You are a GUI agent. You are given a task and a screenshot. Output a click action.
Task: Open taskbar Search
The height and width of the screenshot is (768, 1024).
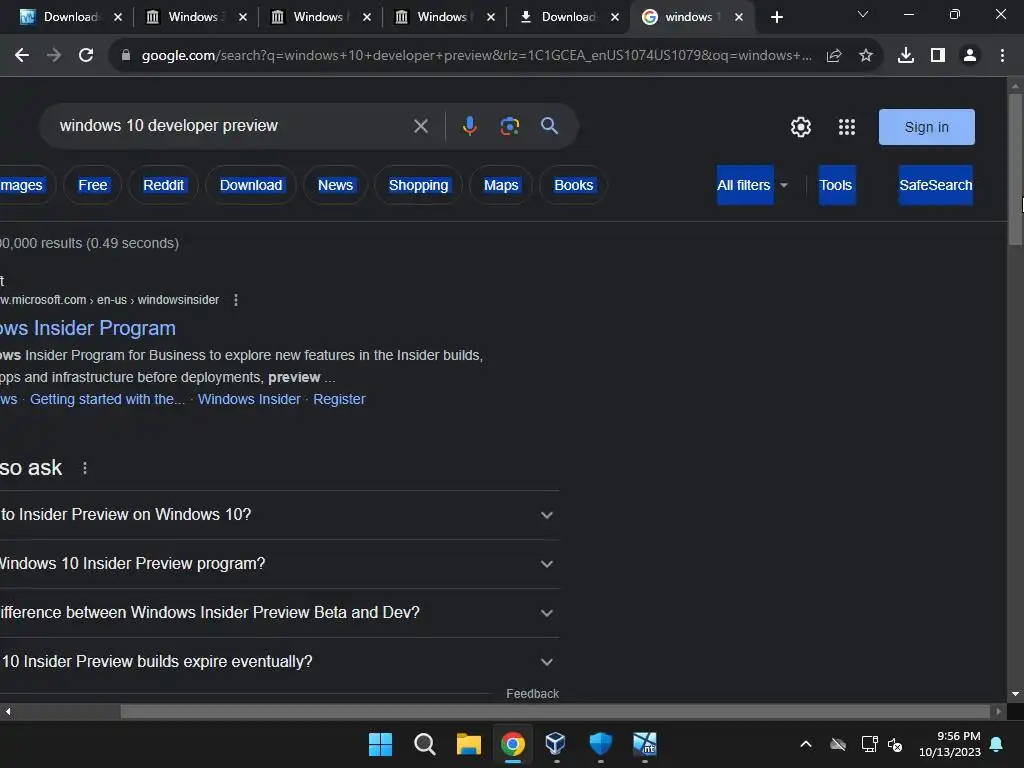coord(424,744)
